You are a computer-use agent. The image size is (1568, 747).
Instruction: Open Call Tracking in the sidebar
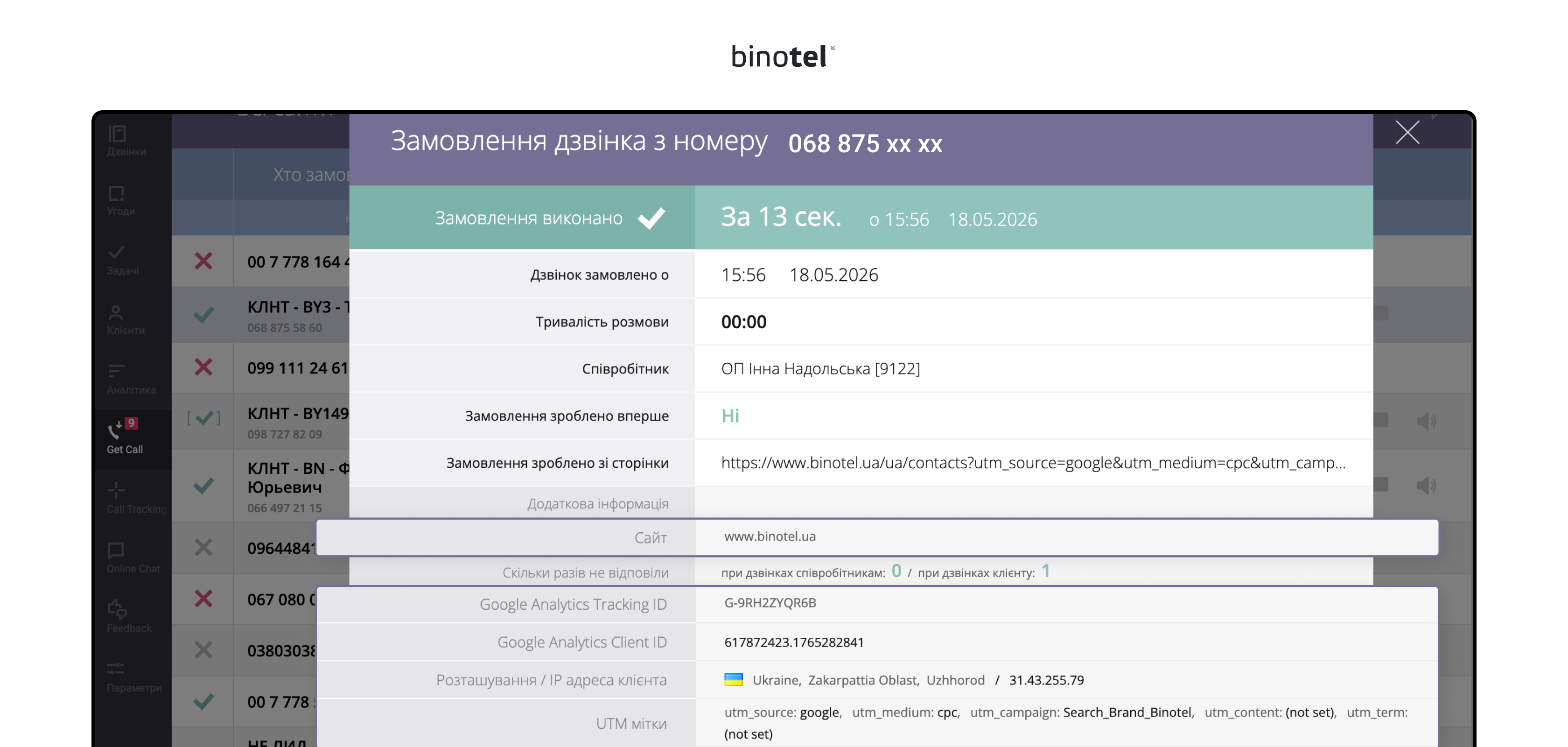136,499
